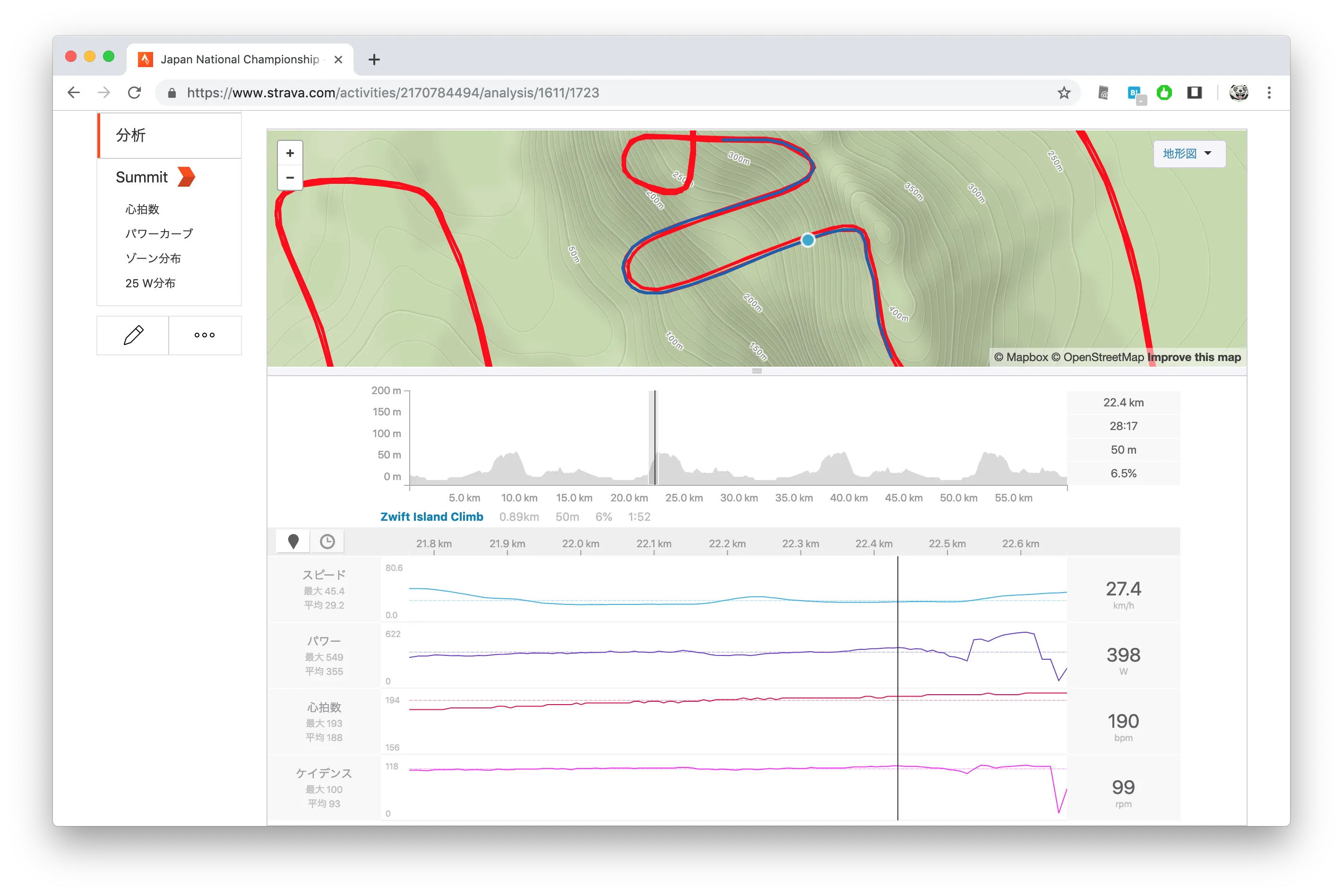Click the Improve this map link
This screenshot has height=896, width=1343.
1194,357
